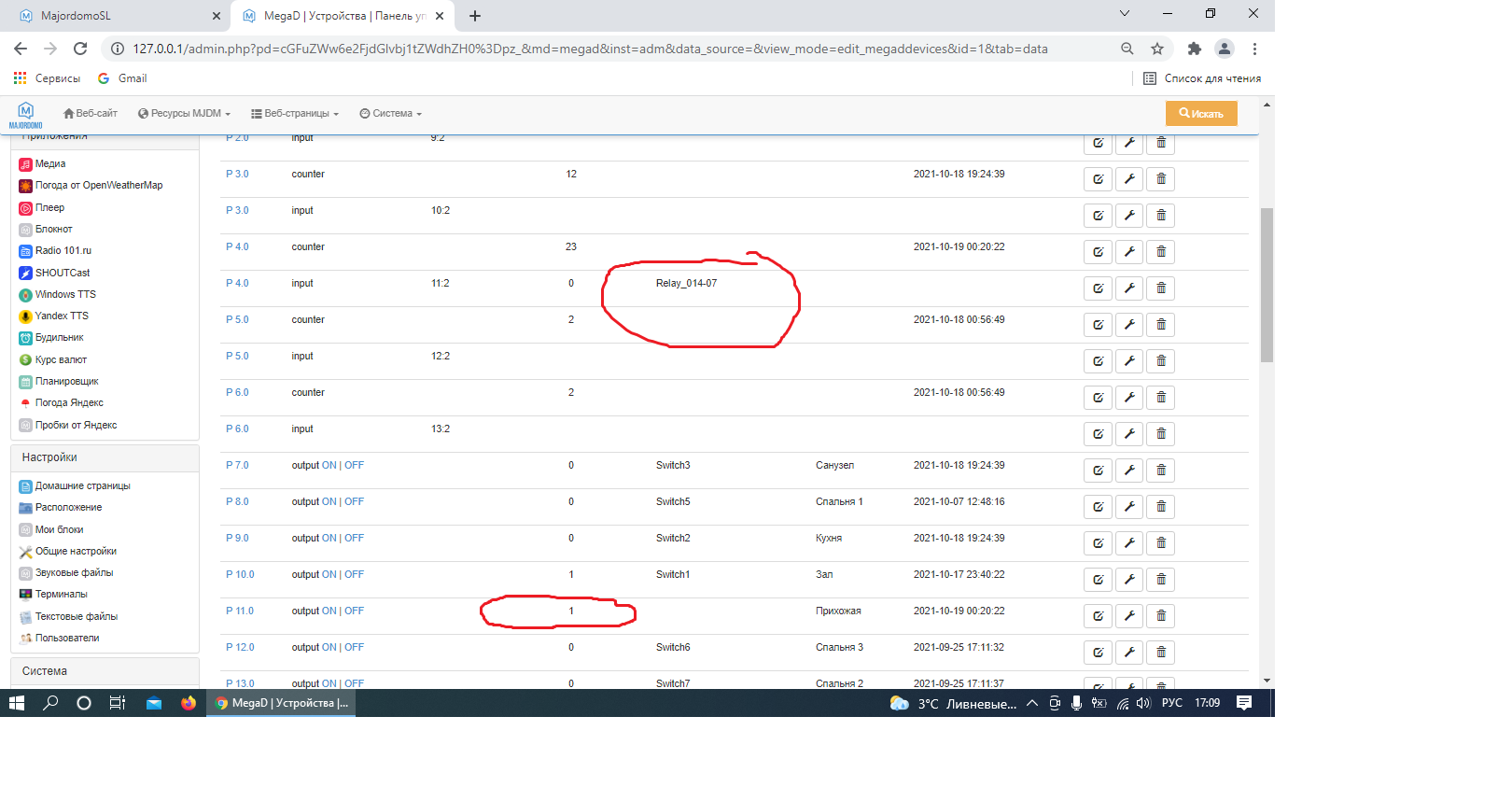Viewport: 1512px width, 801px height.
Task: Turn OFF the P 9.0 output
Action: click(x=354, y=538)
